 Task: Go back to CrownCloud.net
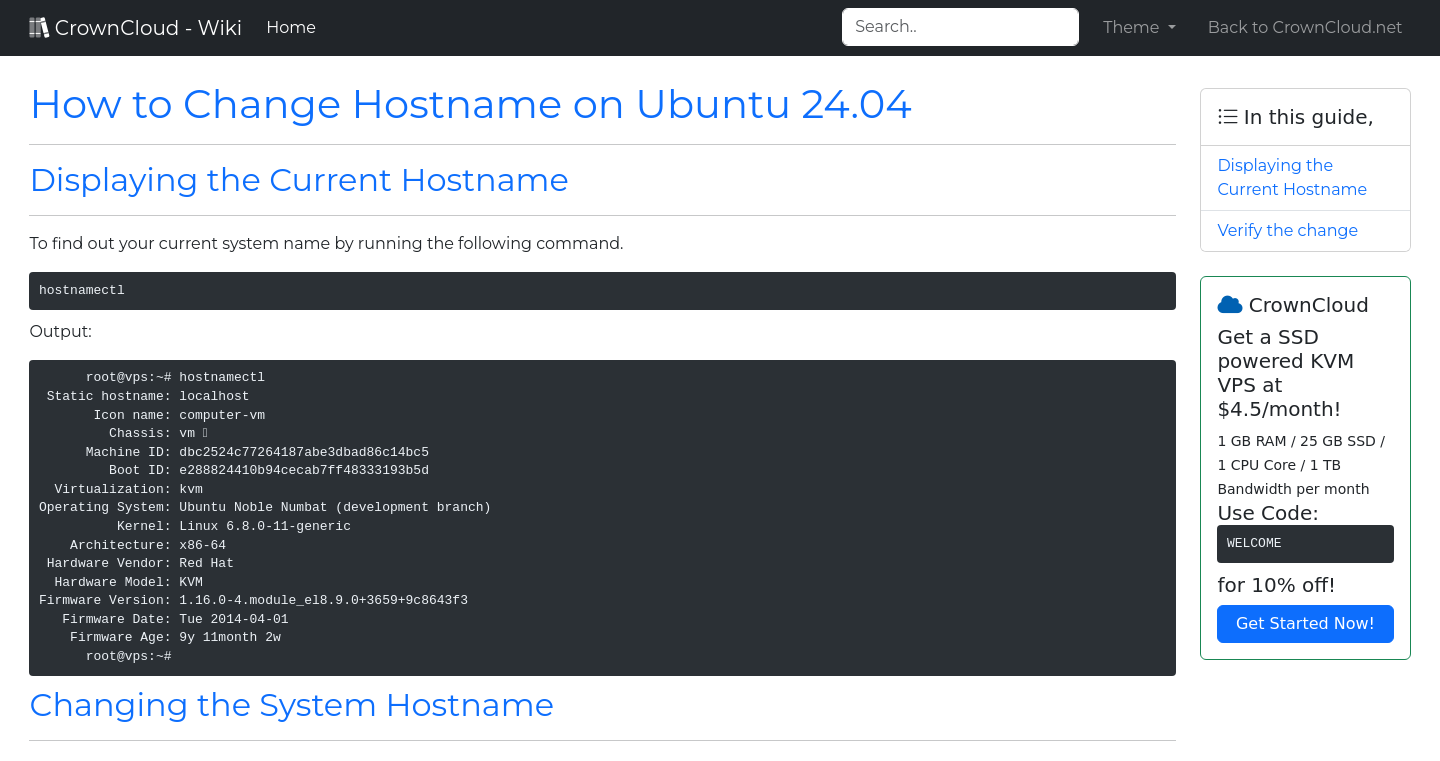coord(1305,27)
